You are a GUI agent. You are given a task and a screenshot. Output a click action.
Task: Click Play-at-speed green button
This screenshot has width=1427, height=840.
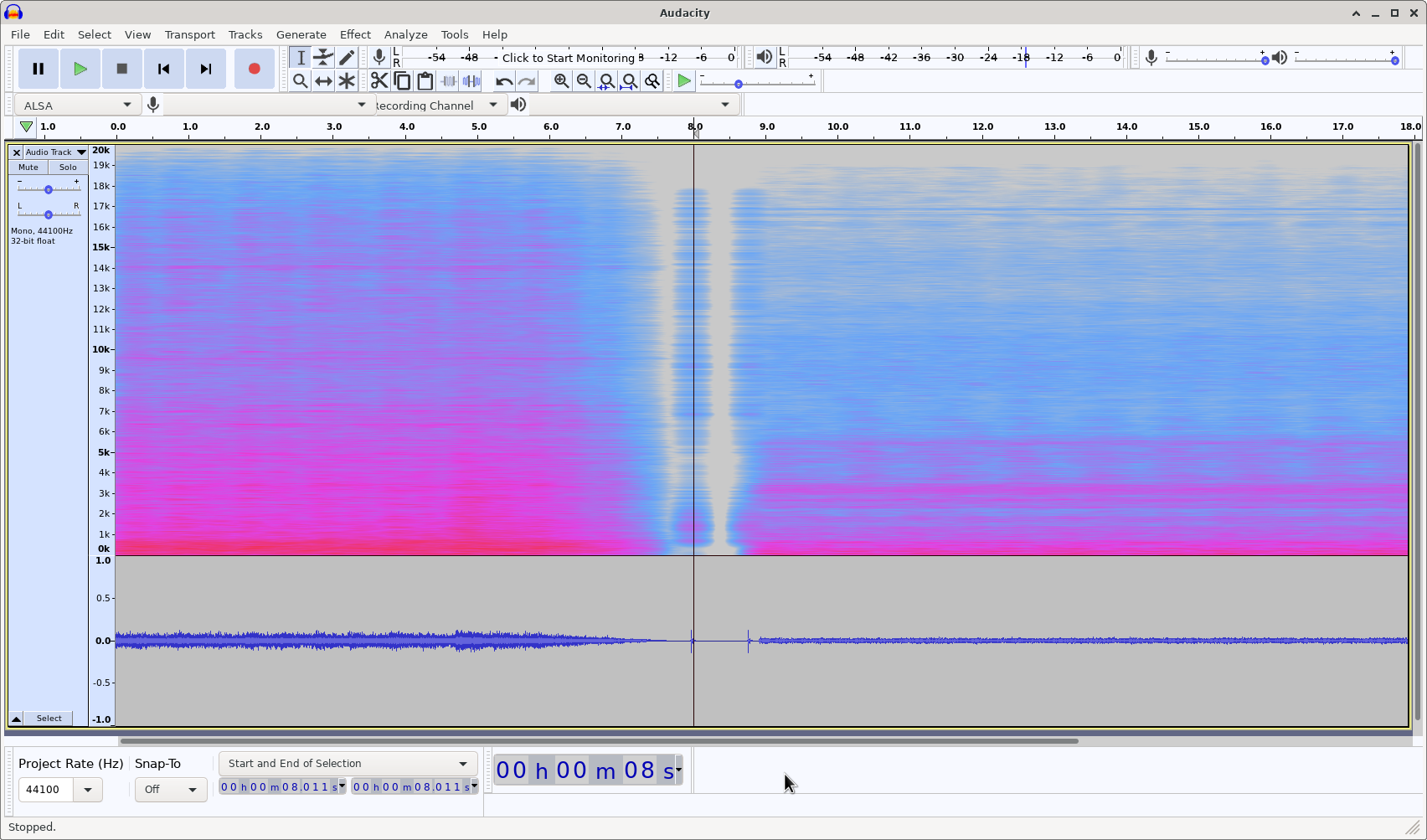click(x=684, y=81)
